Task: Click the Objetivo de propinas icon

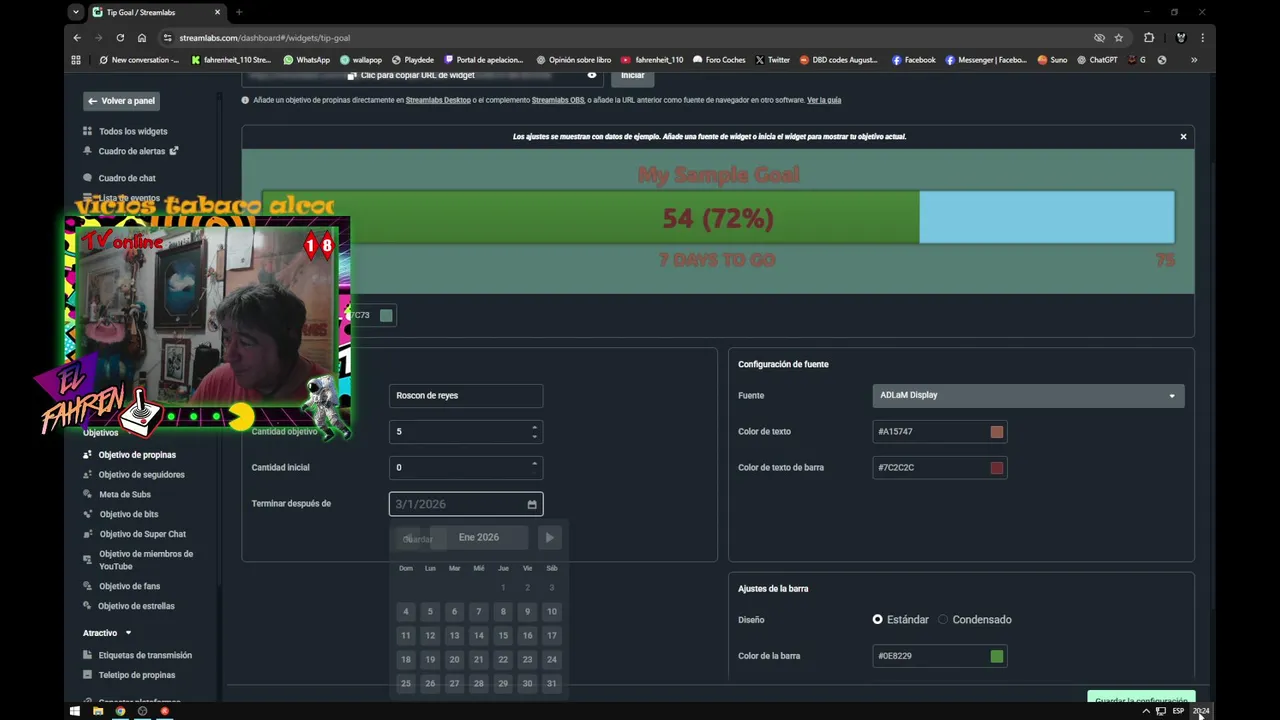Action: tap(87, 455)
